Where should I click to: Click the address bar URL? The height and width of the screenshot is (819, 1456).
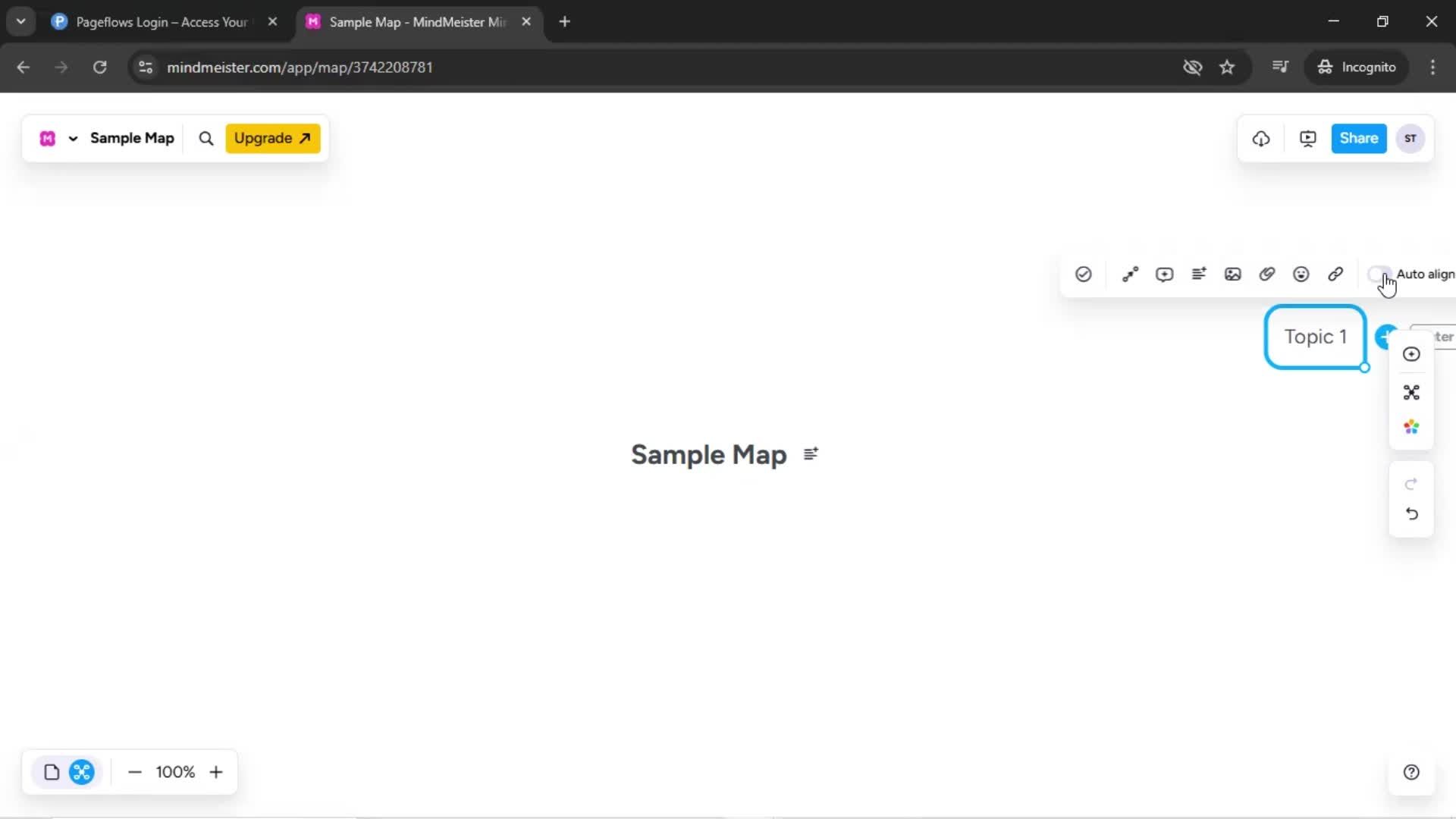(x=300, y=67)
